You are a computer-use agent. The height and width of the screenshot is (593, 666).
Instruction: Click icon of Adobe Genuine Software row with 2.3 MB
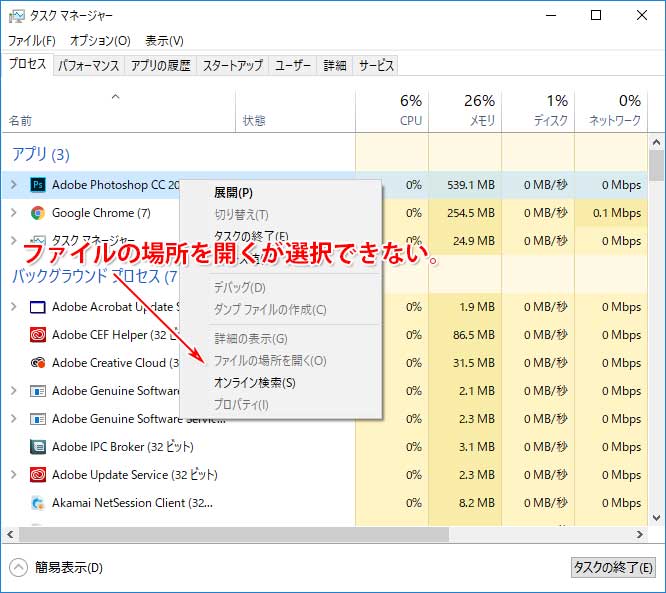38,419
